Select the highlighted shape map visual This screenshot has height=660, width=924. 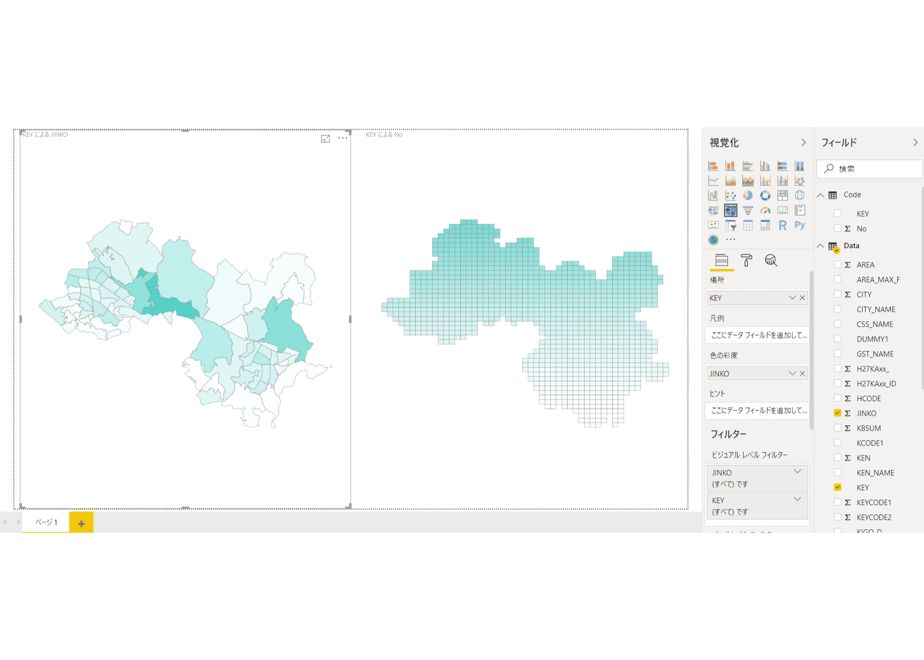[730, 210]
